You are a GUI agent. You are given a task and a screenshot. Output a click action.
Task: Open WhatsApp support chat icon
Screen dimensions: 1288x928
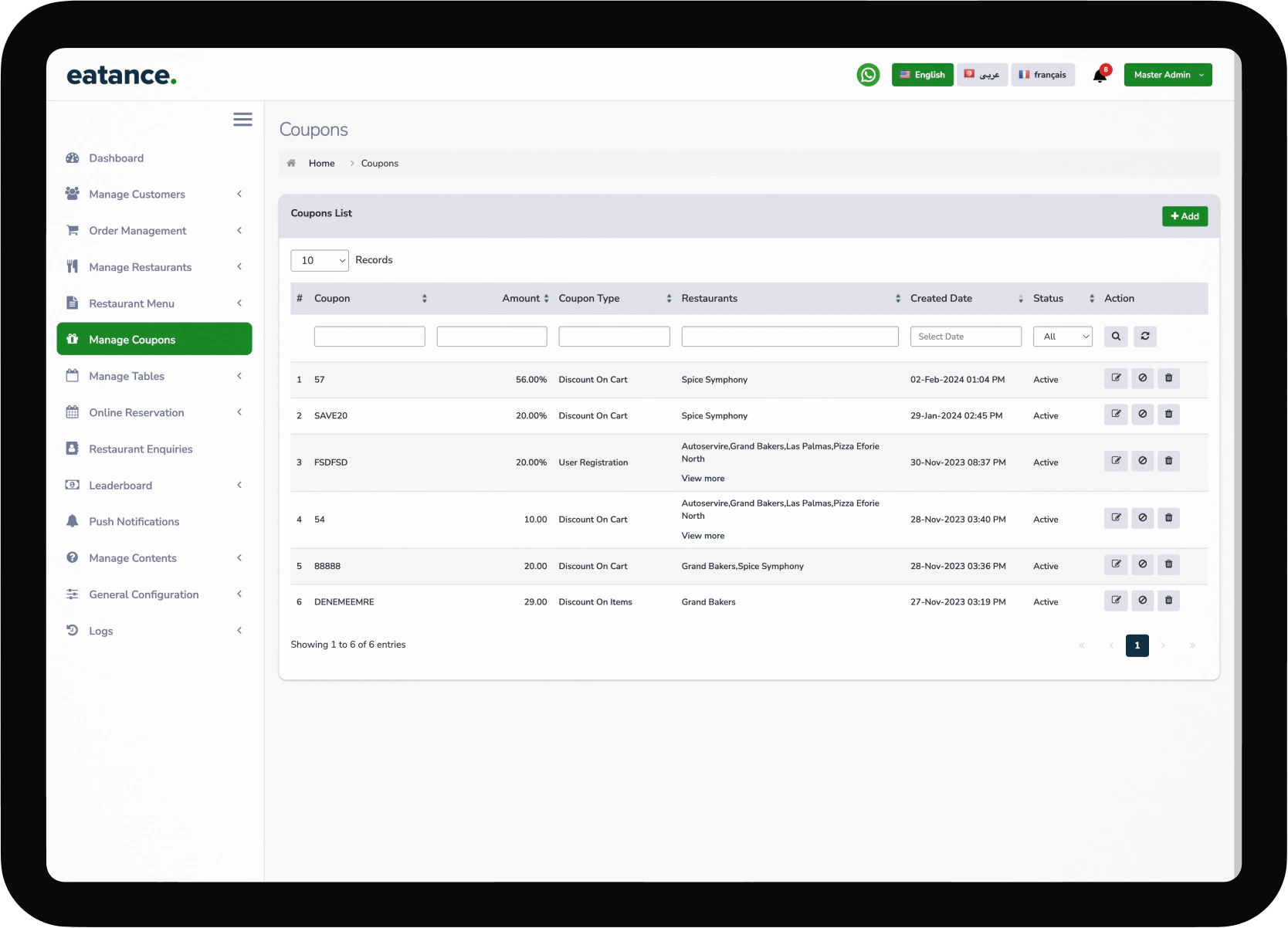(x=867, y=74)
